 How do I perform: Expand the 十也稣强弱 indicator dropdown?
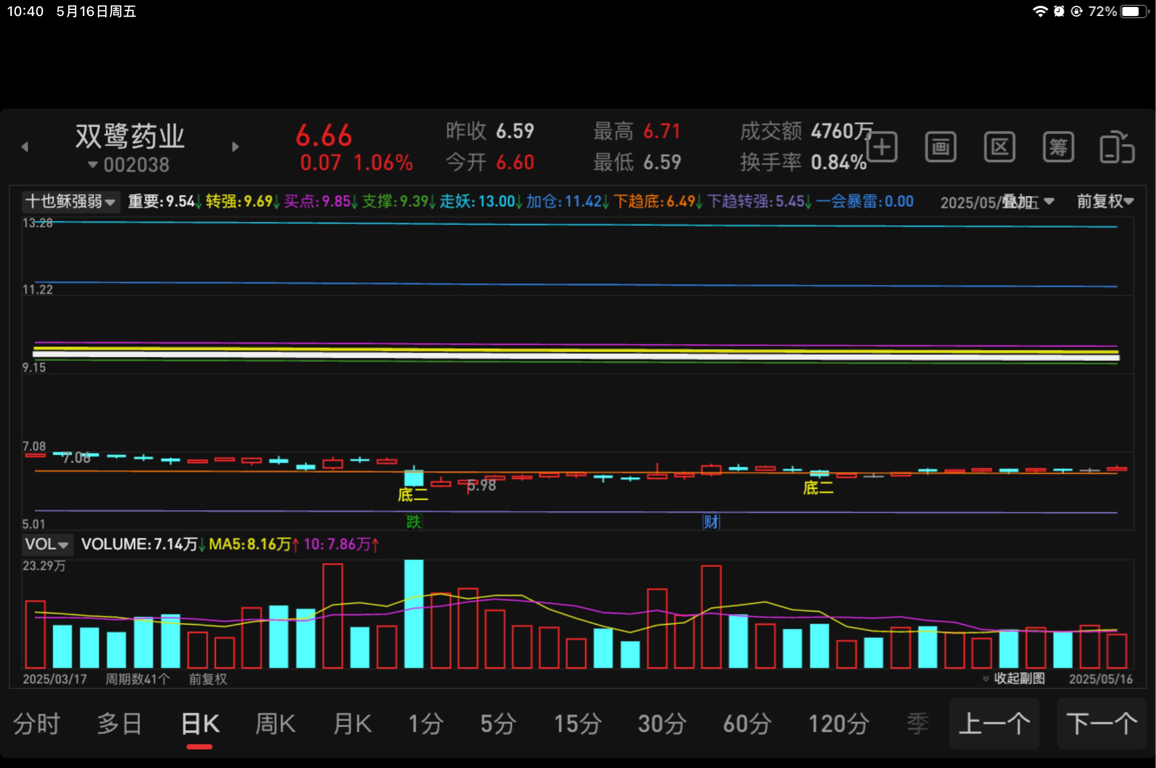70,201
